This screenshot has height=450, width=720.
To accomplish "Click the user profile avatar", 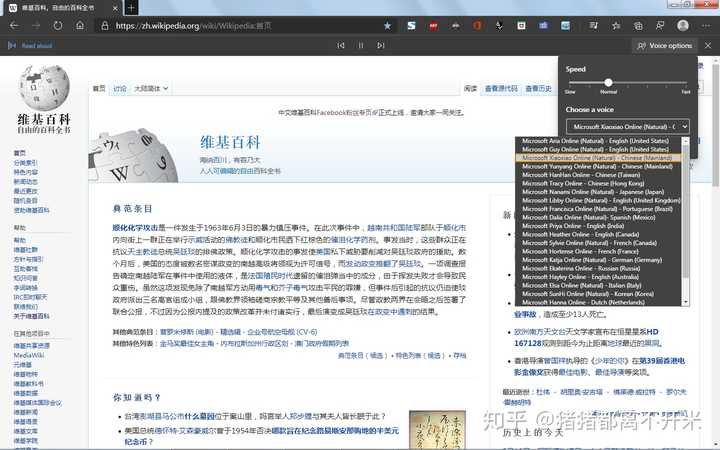I will [683, 26].
